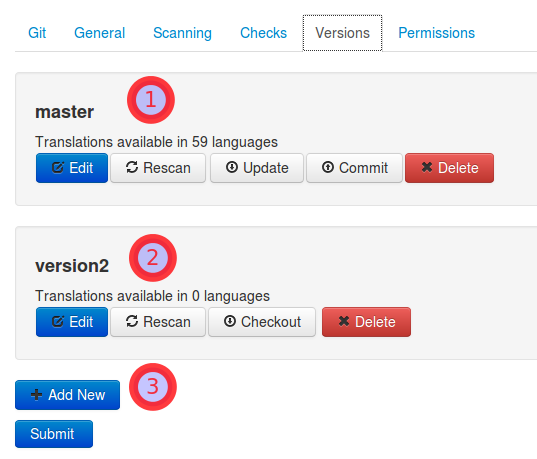This screenshot has height=459, width=537.
Task: Rescan the version2 entry
Action: [x=158, y=322]
